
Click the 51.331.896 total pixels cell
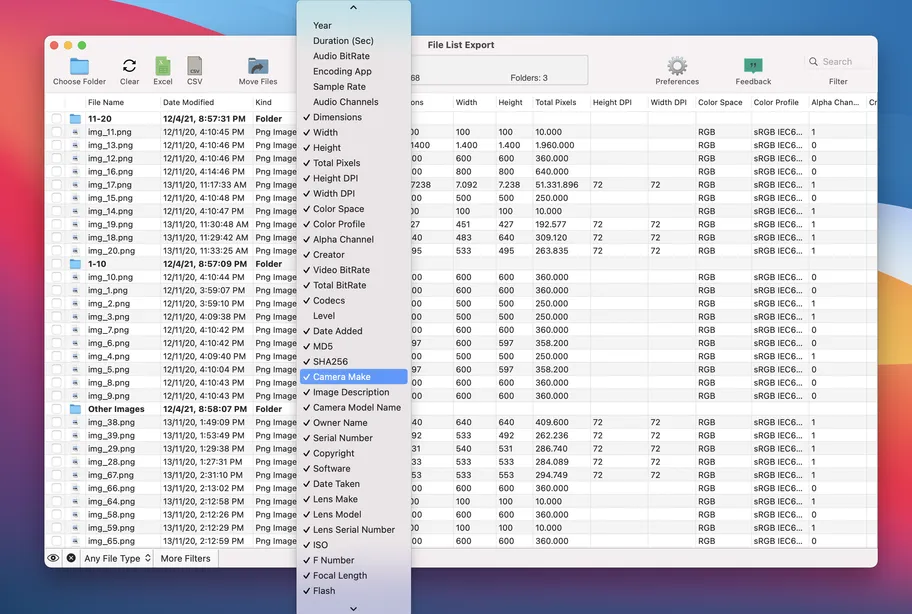557,185
